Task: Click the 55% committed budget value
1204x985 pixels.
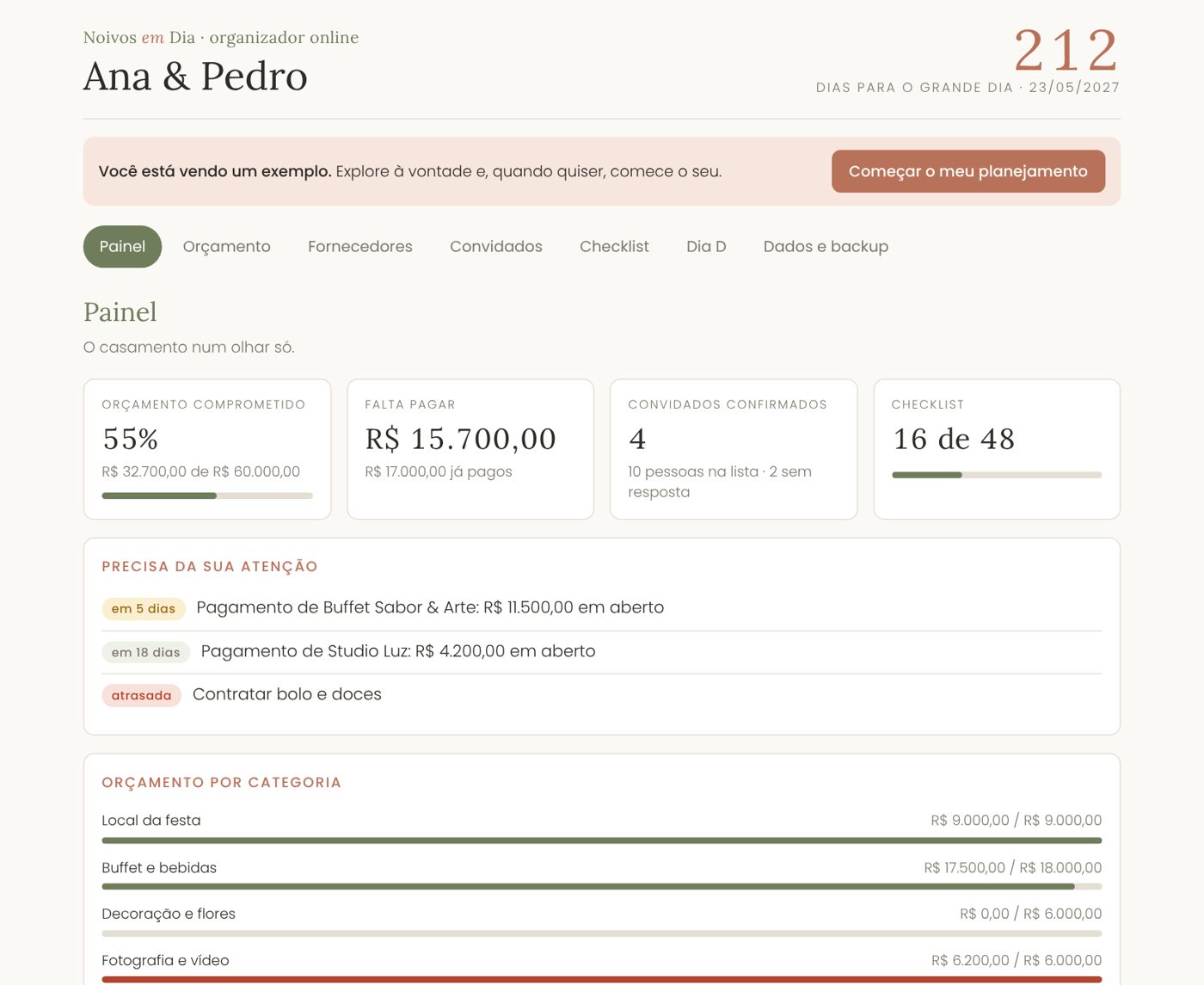Action: click(x=130, y=439)
